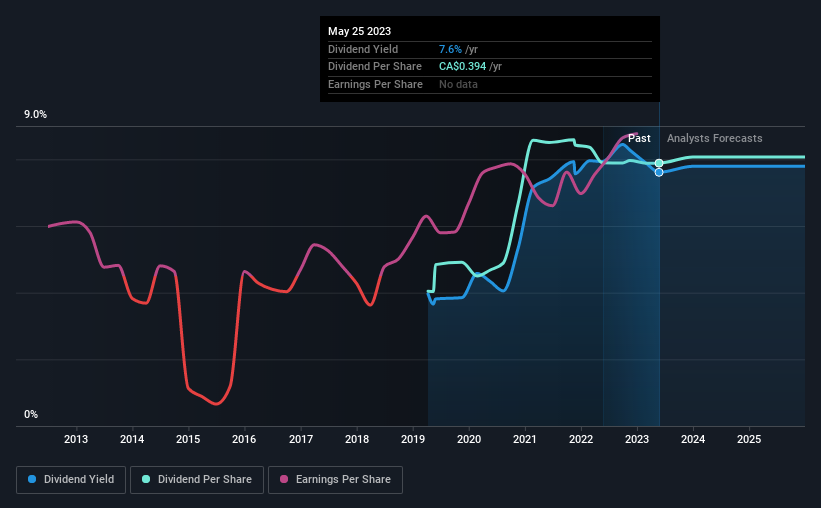
Task: Click the 2013 x-axis label
Action: 76,439
